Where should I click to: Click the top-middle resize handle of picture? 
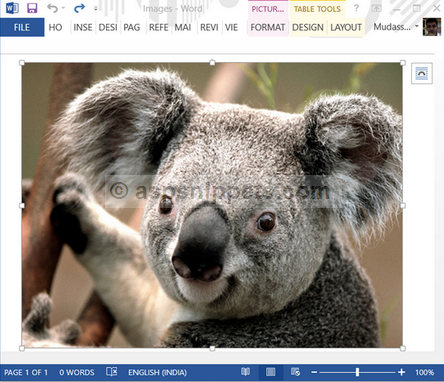click(x=212, y=63)
